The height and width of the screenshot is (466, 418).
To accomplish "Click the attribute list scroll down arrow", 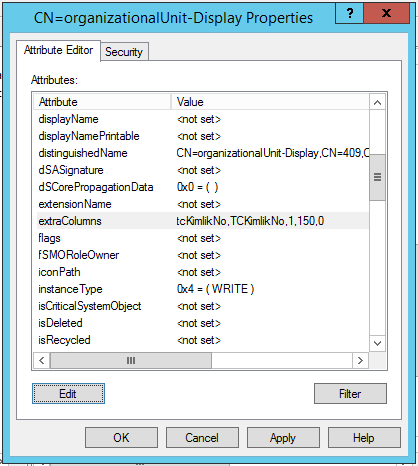I will tap(377, 343).
